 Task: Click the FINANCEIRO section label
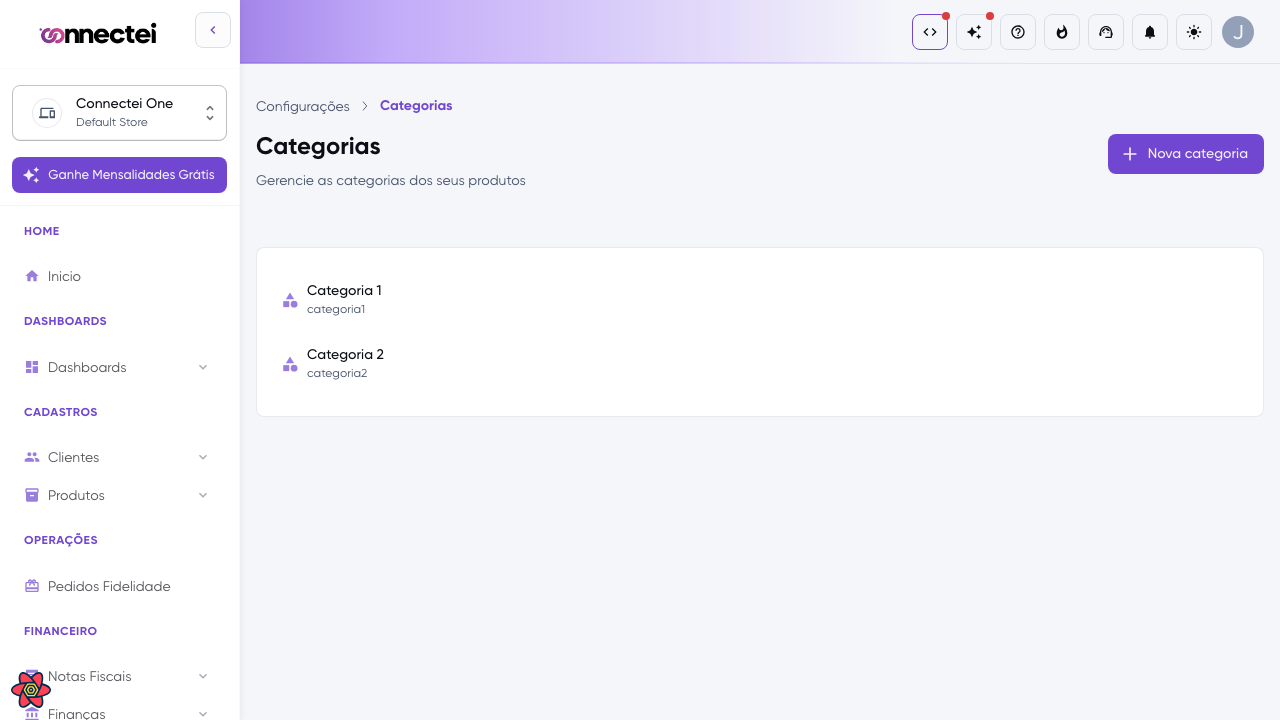point(60,631)
